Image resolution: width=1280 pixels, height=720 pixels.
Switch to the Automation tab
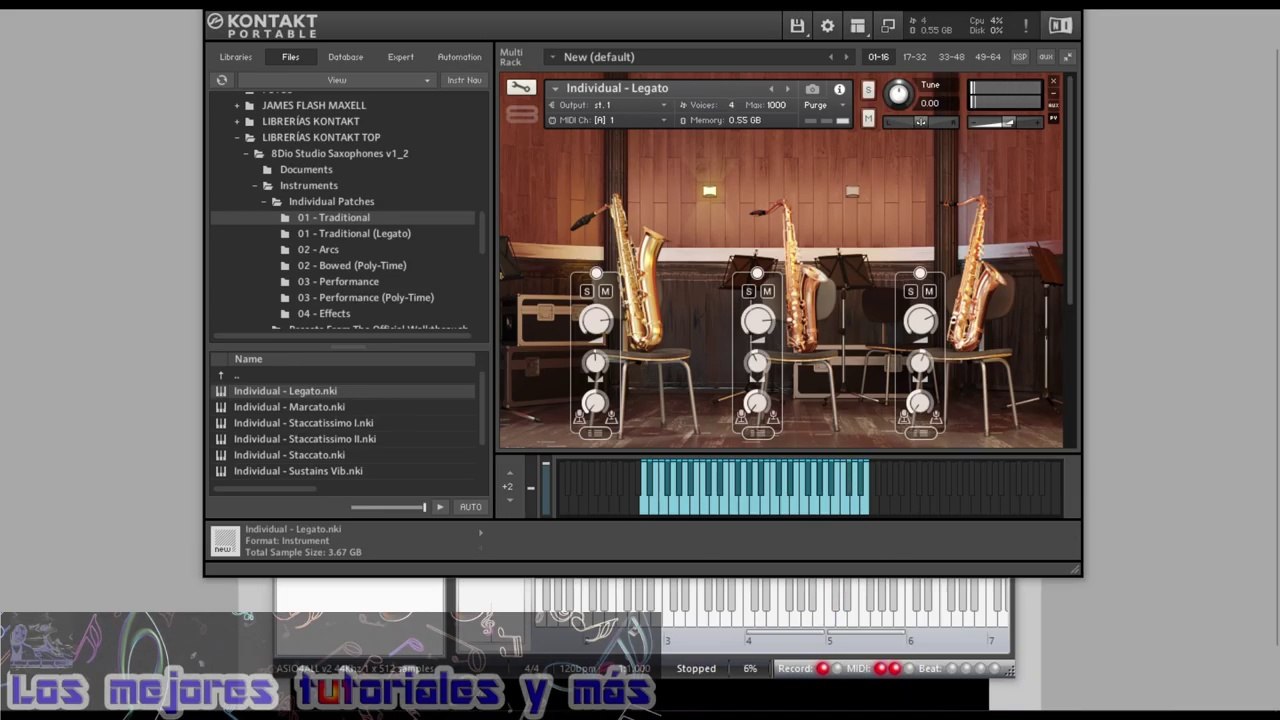459,57
